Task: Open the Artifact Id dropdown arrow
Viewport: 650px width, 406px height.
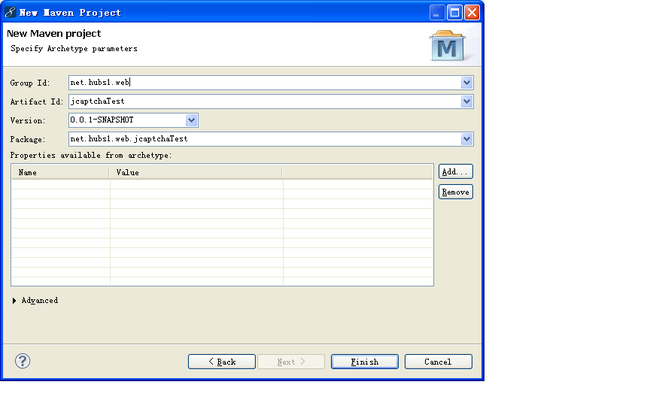Action: pyautogui.click(x=466, y=101)
